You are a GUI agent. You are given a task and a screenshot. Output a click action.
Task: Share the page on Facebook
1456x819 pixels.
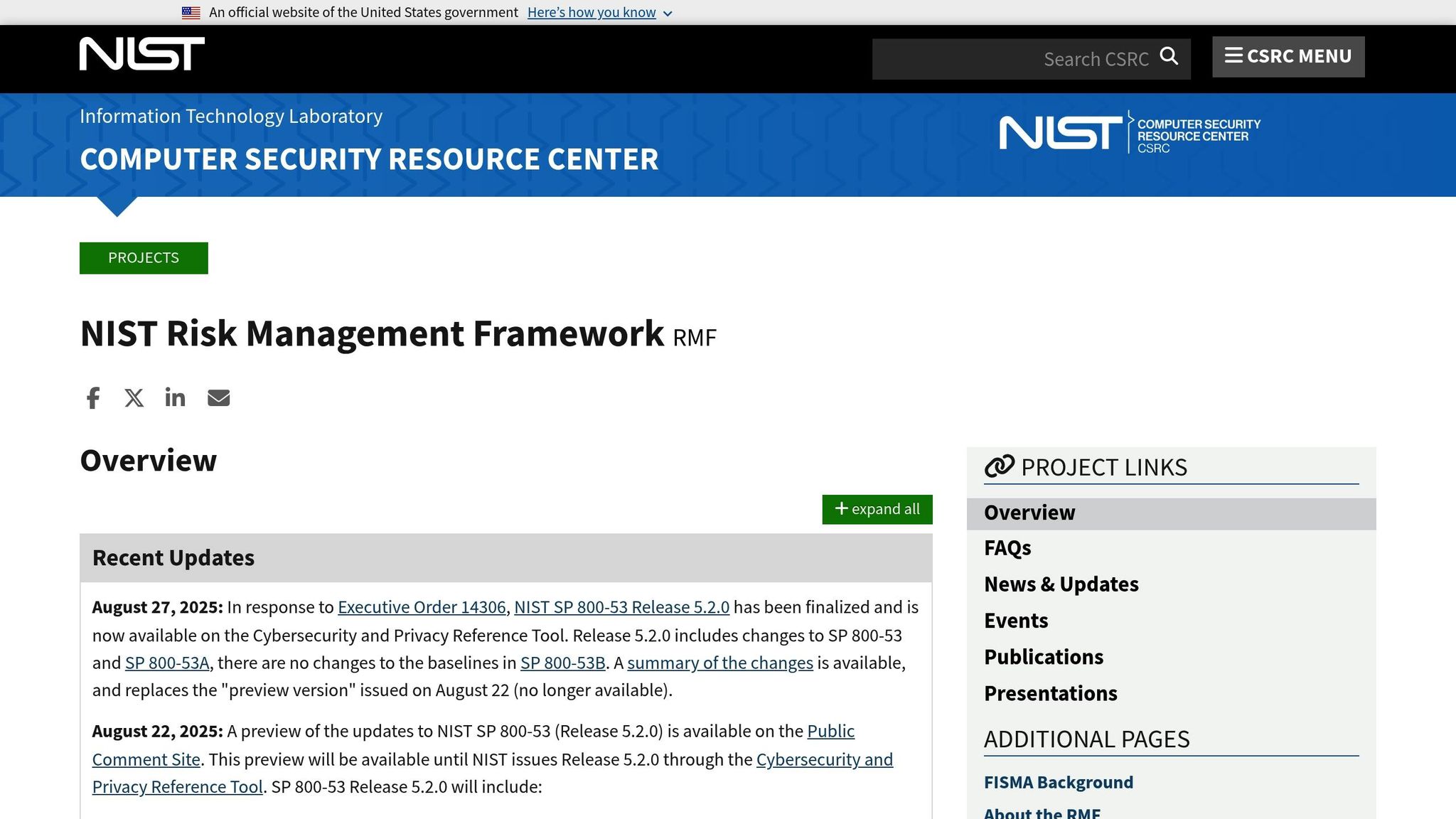[x=92, y=397]
